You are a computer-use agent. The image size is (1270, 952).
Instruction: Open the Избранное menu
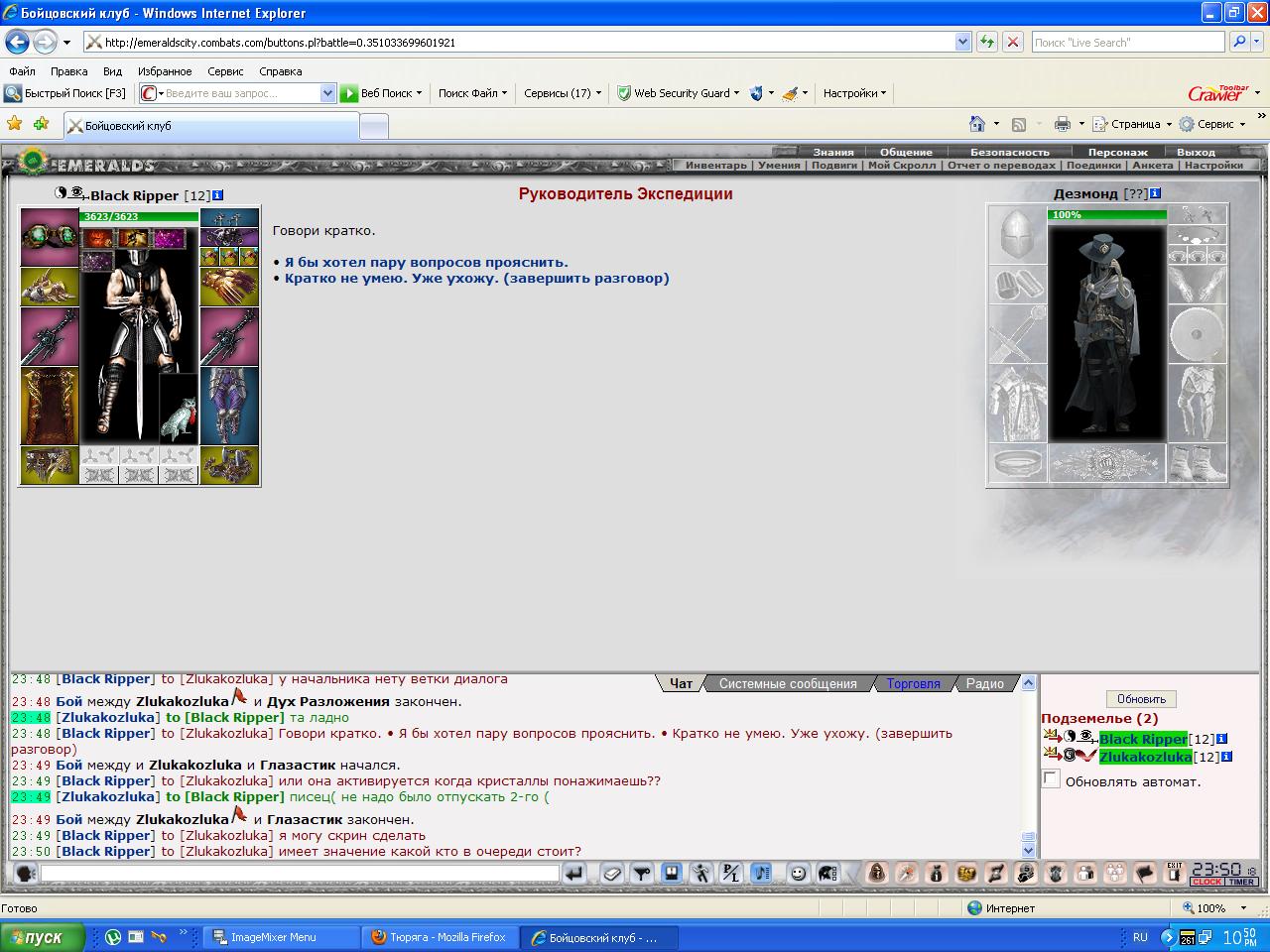pos(165,71)
